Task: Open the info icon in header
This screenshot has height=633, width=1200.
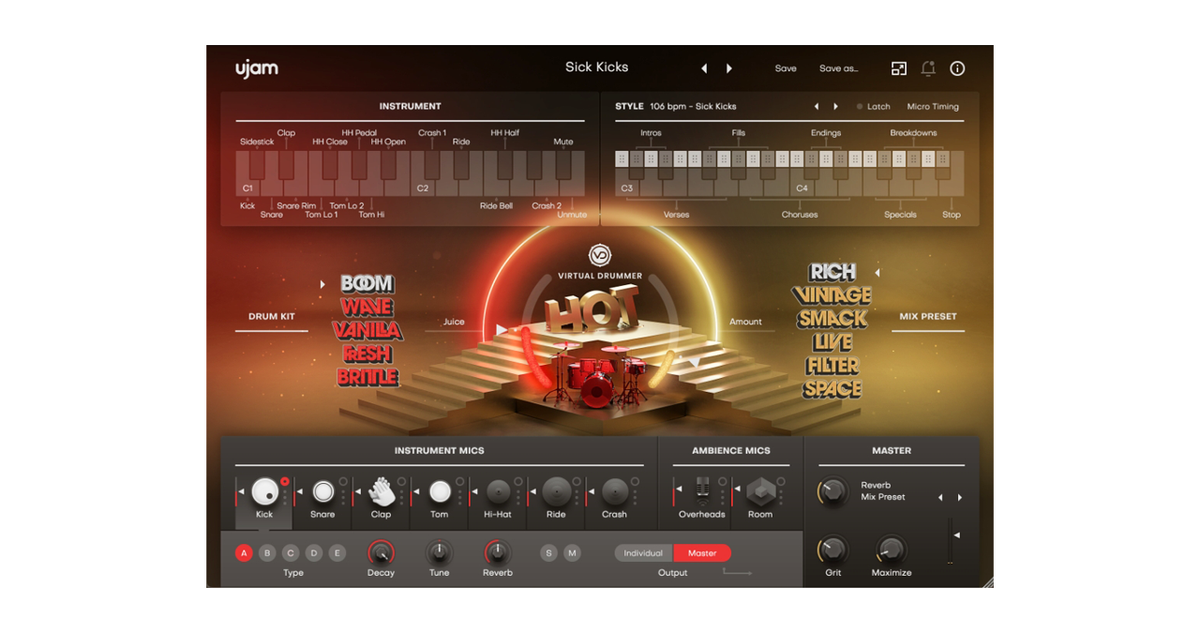Action: click(x=957, y=68)
